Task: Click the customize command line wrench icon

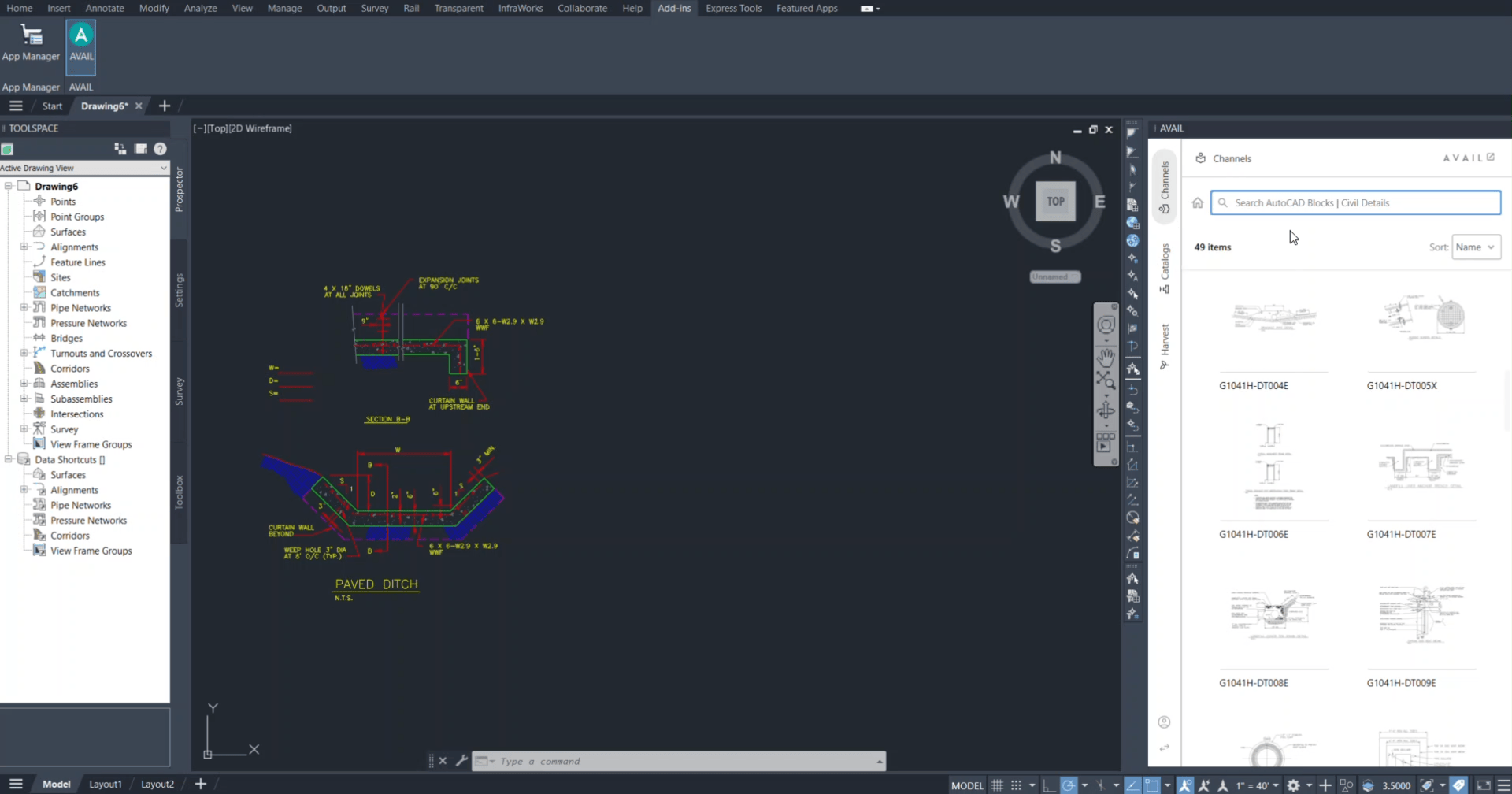Action: click(461, 761)
